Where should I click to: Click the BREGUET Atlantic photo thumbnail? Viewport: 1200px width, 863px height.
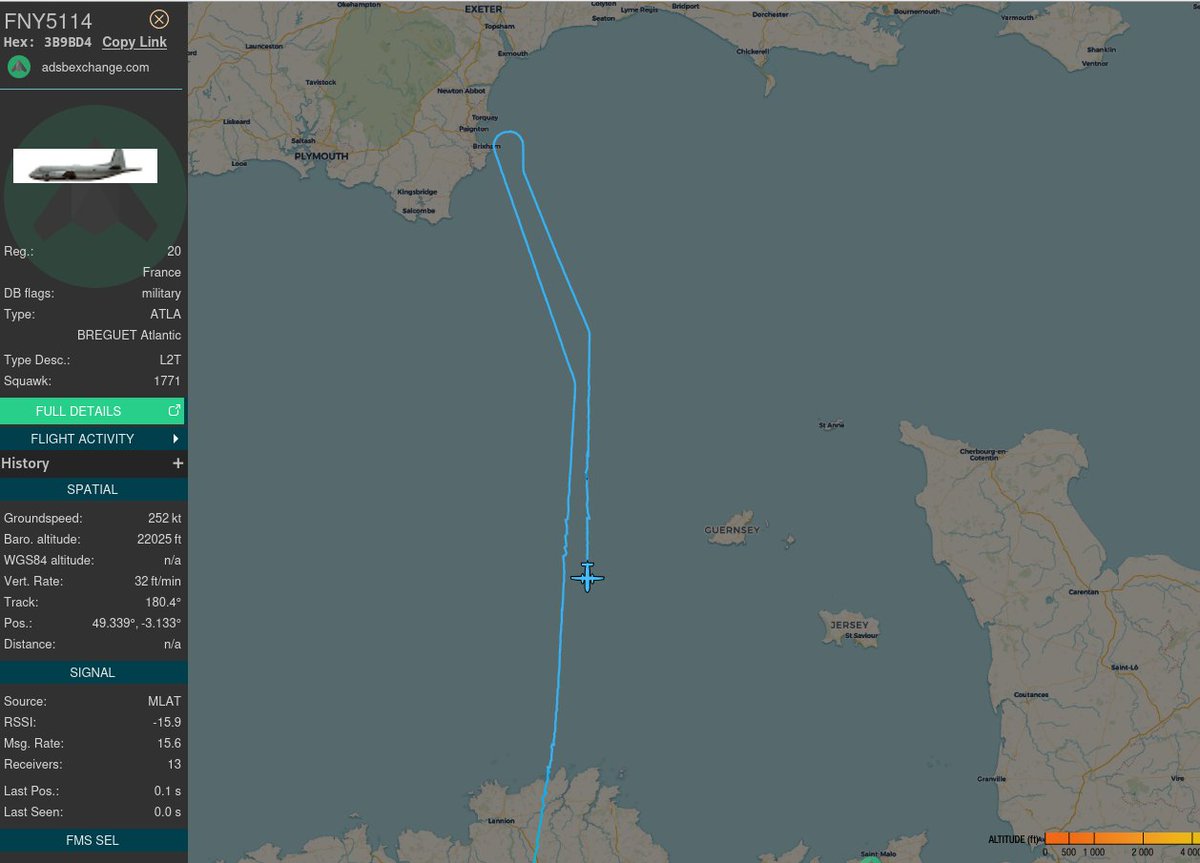(85, 165)
